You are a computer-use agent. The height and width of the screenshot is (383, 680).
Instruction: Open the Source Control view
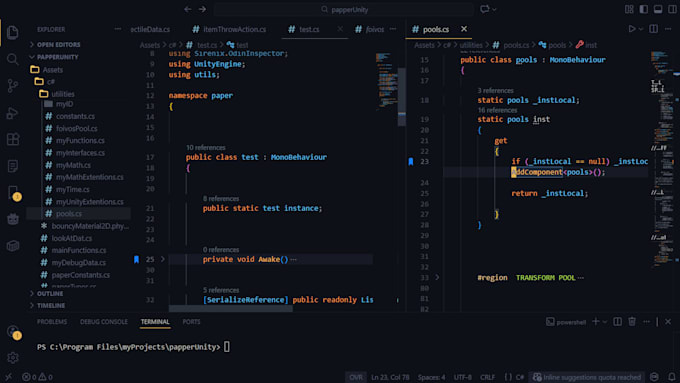point(13,86)
